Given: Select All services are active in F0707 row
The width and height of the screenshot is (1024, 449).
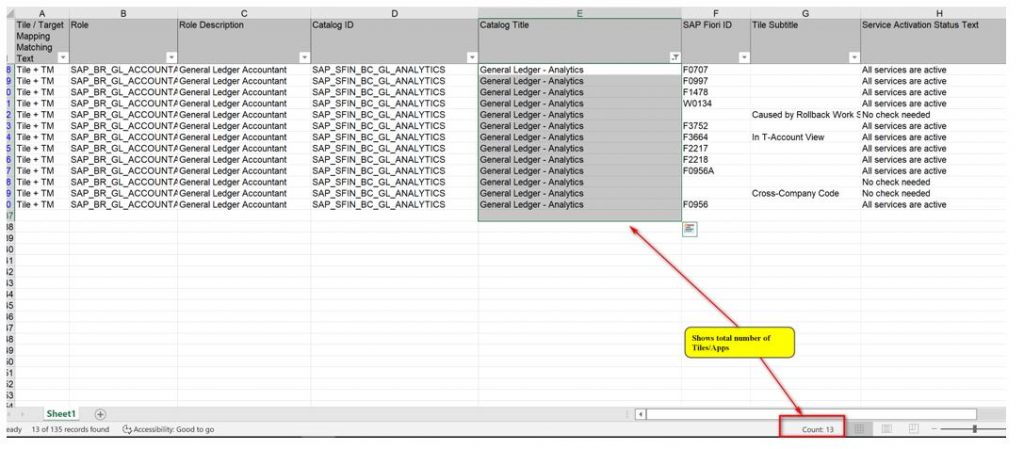Looking at the screenshot, I should (x=933, y=70).
